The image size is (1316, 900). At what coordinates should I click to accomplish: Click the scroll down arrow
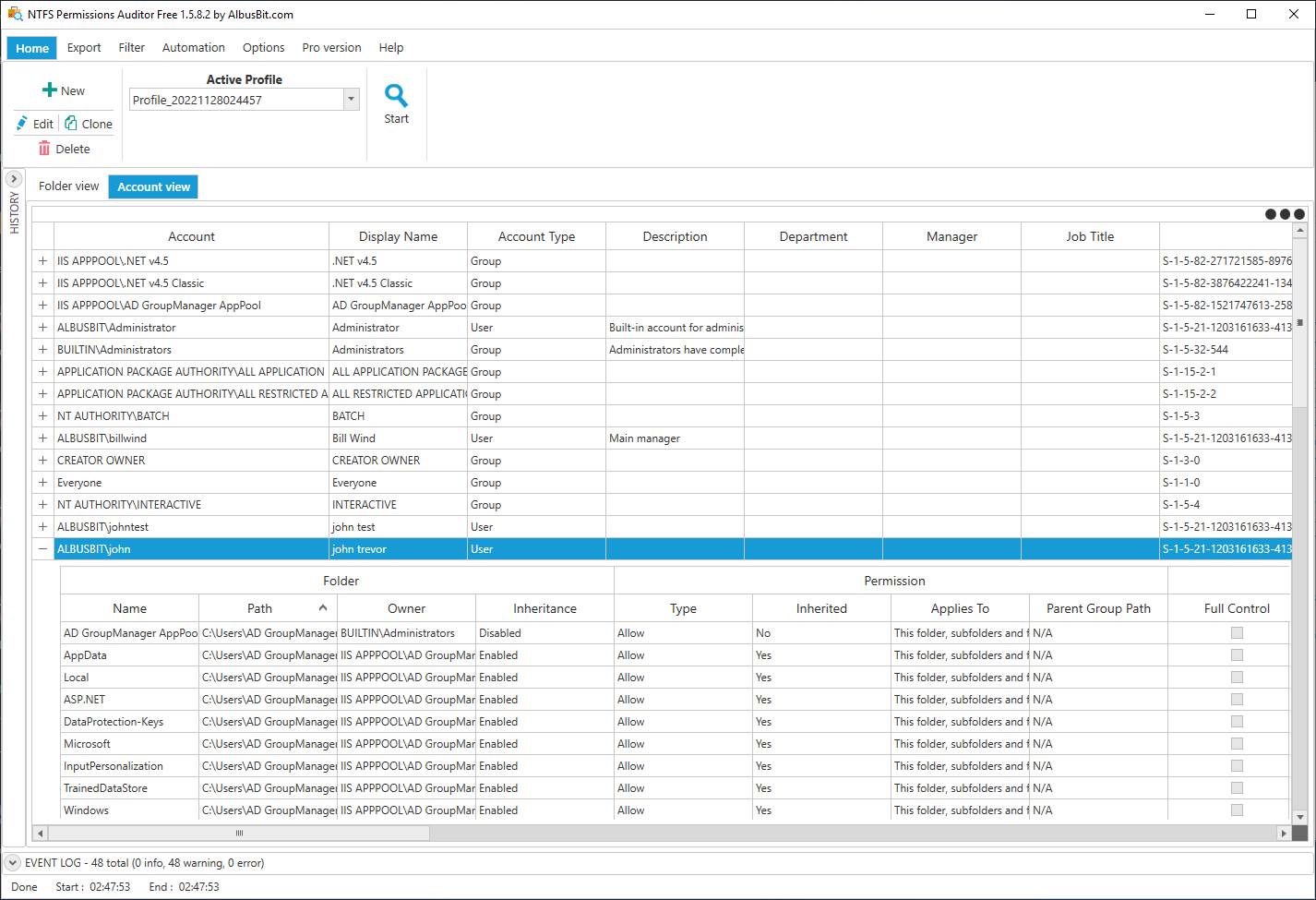point(1299,817)
